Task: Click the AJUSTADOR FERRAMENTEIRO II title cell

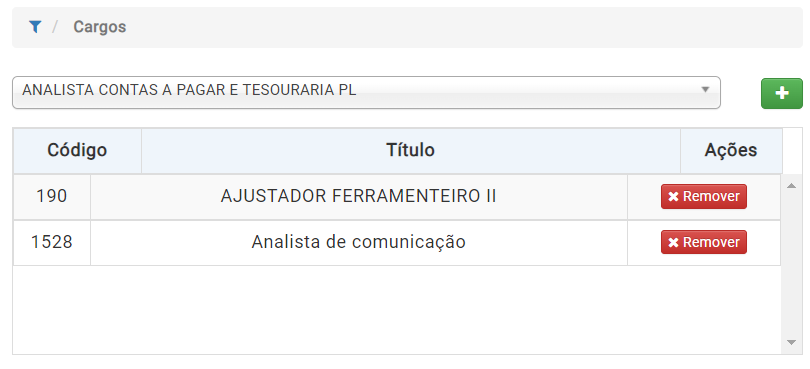Action: (x=359, y=197)
